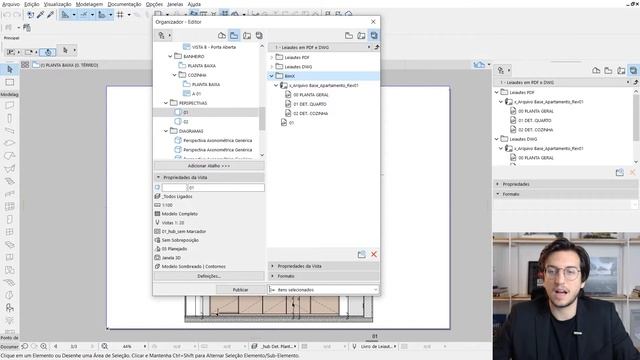Viewport: 640px width, 360px height.
Task: Expand Leiautes DWG folder in Organizer
Action: pos(272,67)
